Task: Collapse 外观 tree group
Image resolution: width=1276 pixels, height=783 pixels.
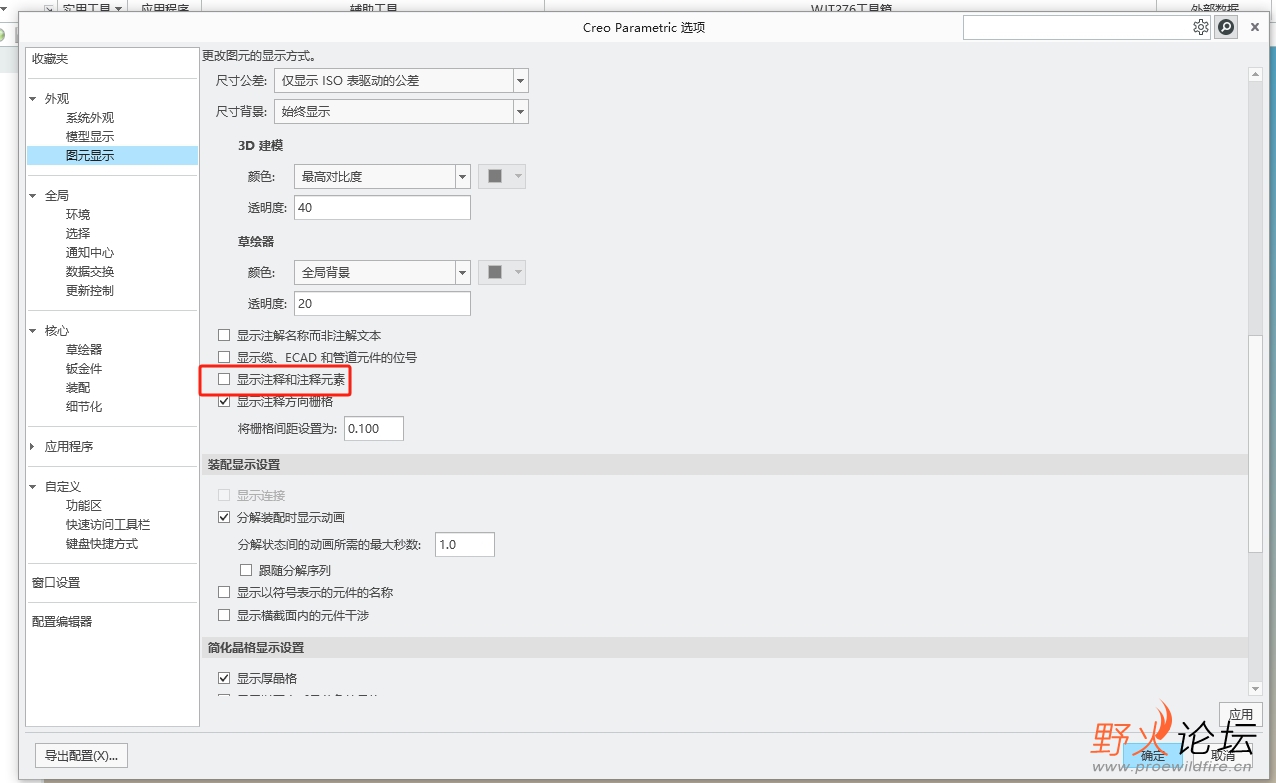Action: (x=34, y=99)
